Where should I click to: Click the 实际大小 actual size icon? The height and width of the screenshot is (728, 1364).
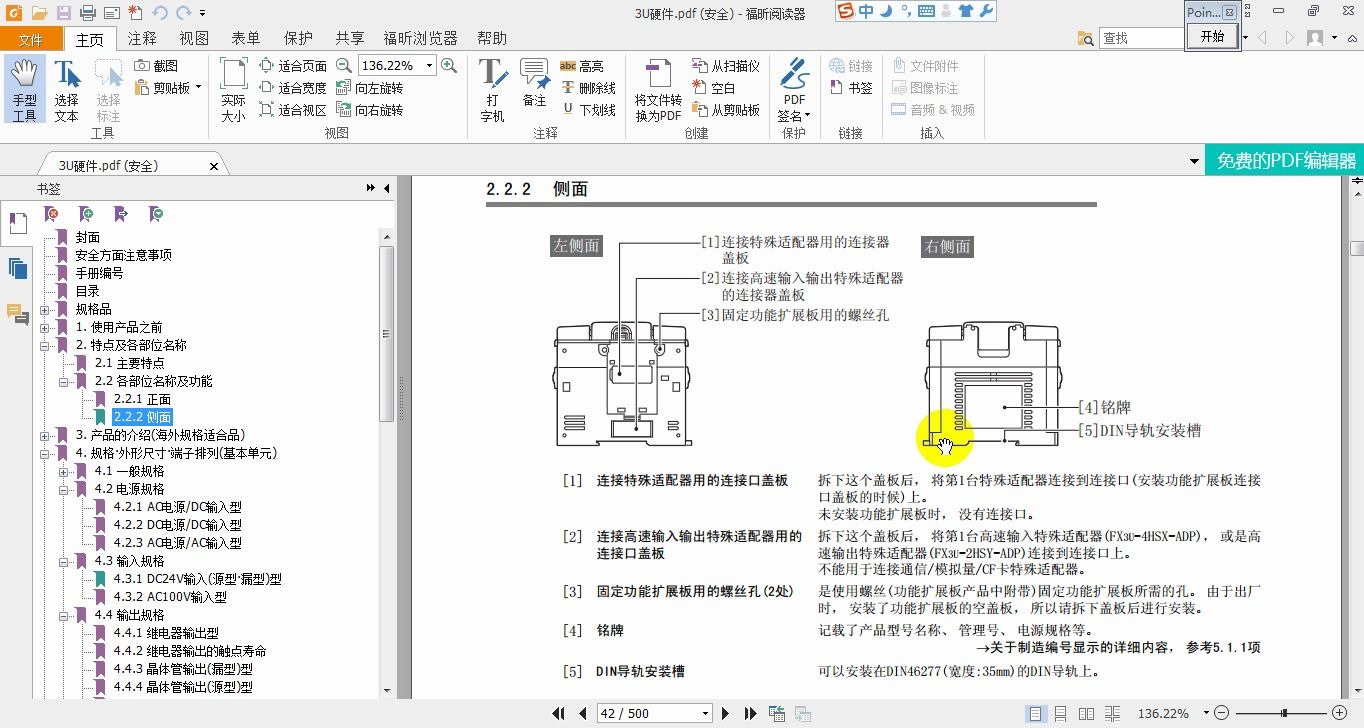(233, 89)
